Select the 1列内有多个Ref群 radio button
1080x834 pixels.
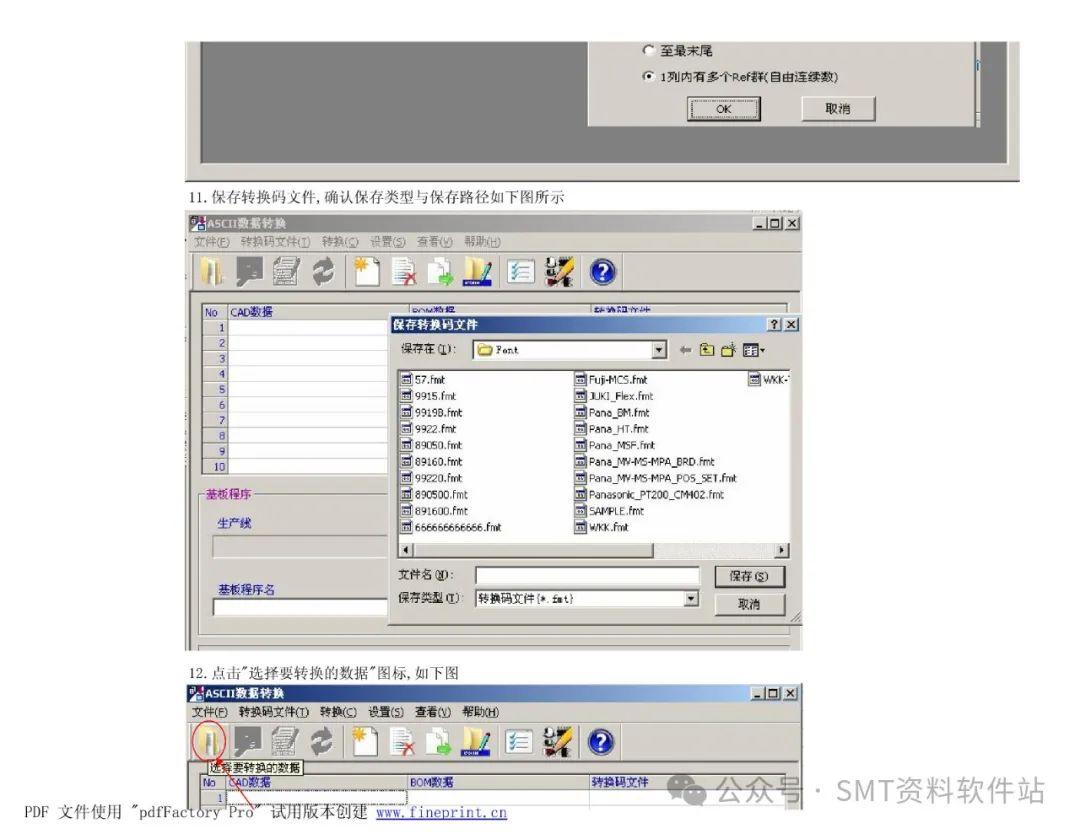(650, 76)
